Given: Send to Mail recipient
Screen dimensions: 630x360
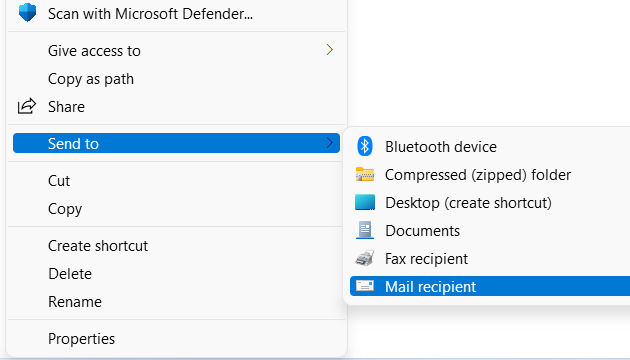Looking at the screenshot, I should (490, 286).
